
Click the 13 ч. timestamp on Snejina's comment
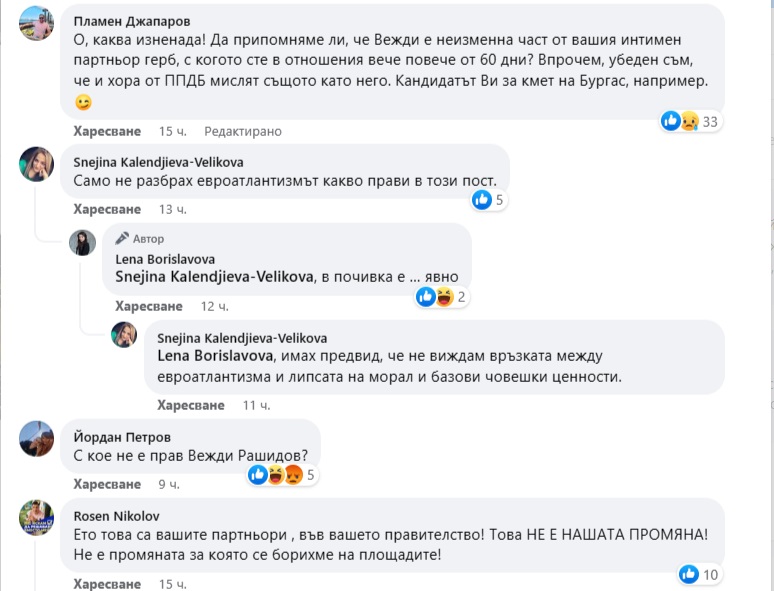pyautogui.click(x=173, y=209)
